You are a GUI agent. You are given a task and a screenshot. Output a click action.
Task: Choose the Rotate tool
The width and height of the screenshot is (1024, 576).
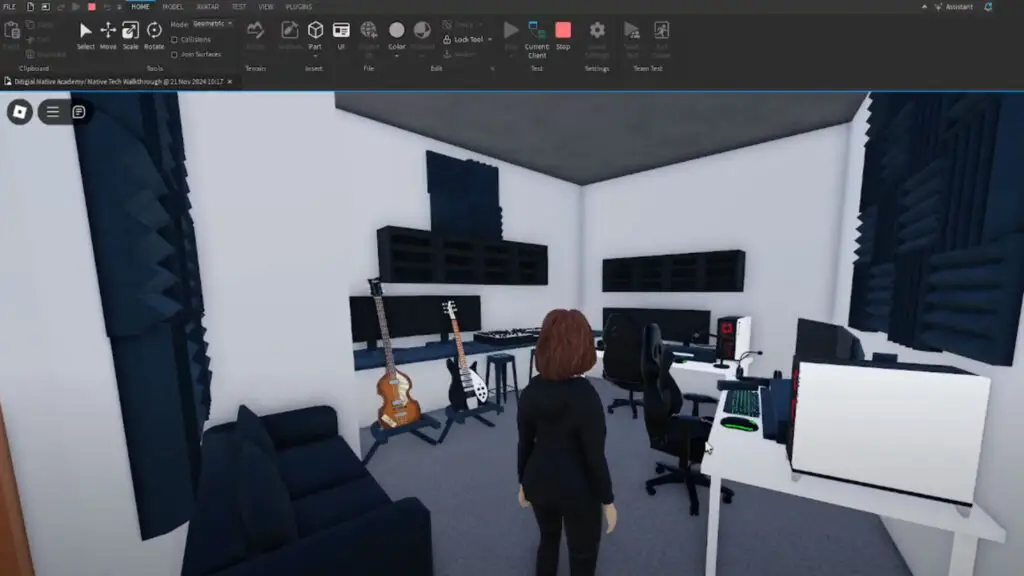pos(154,34)
